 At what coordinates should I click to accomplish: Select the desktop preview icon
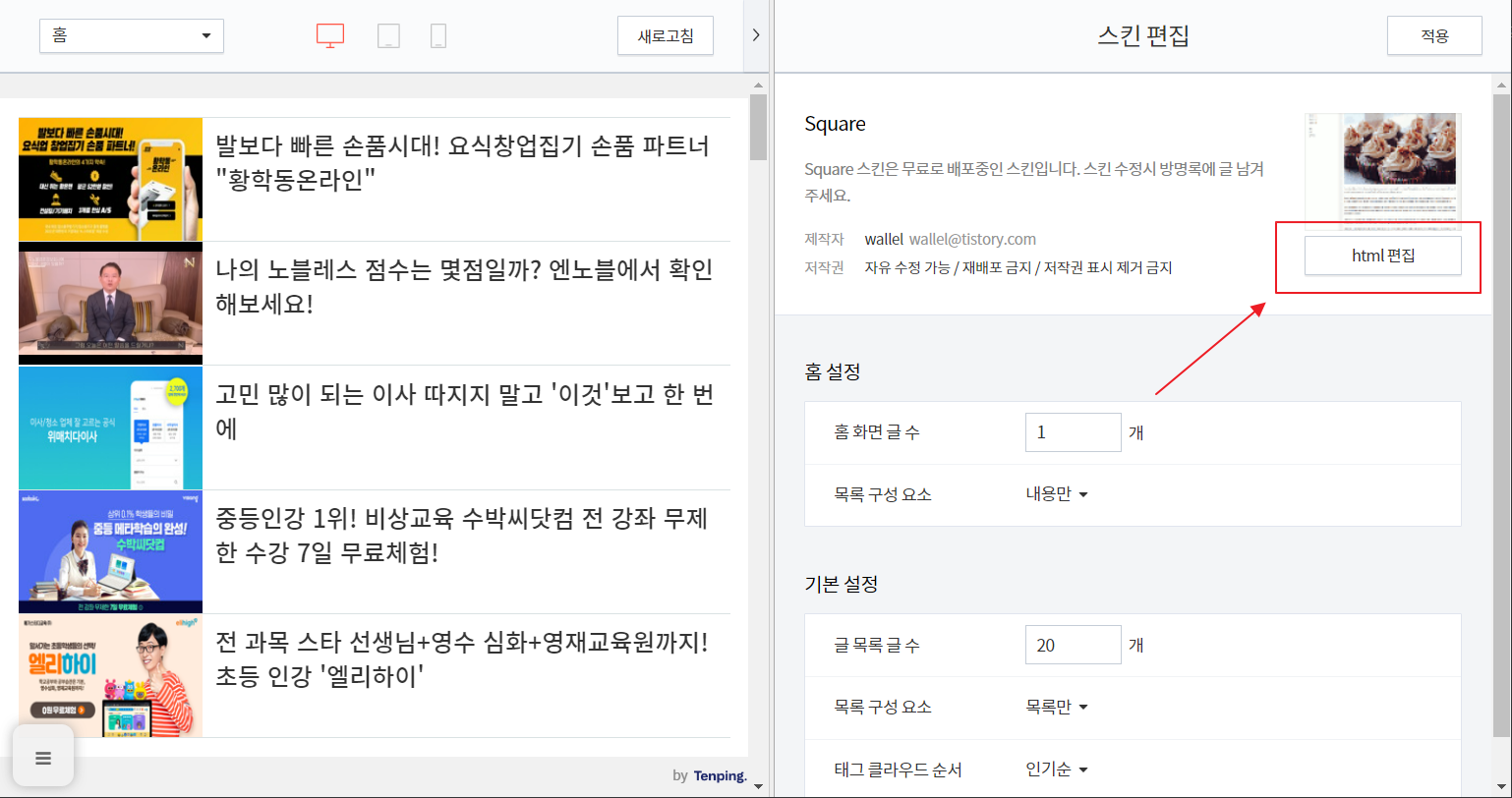click(330, 36)
